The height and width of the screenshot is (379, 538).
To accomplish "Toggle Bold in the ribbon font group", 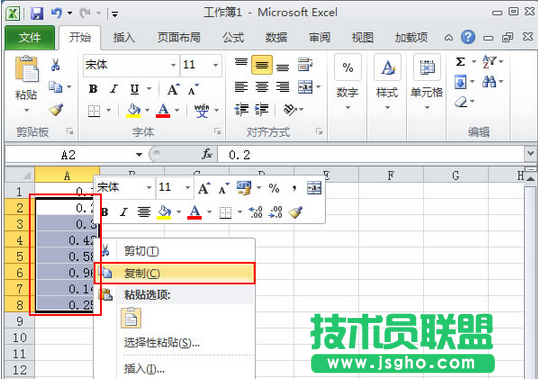I will tap(93, 90).
